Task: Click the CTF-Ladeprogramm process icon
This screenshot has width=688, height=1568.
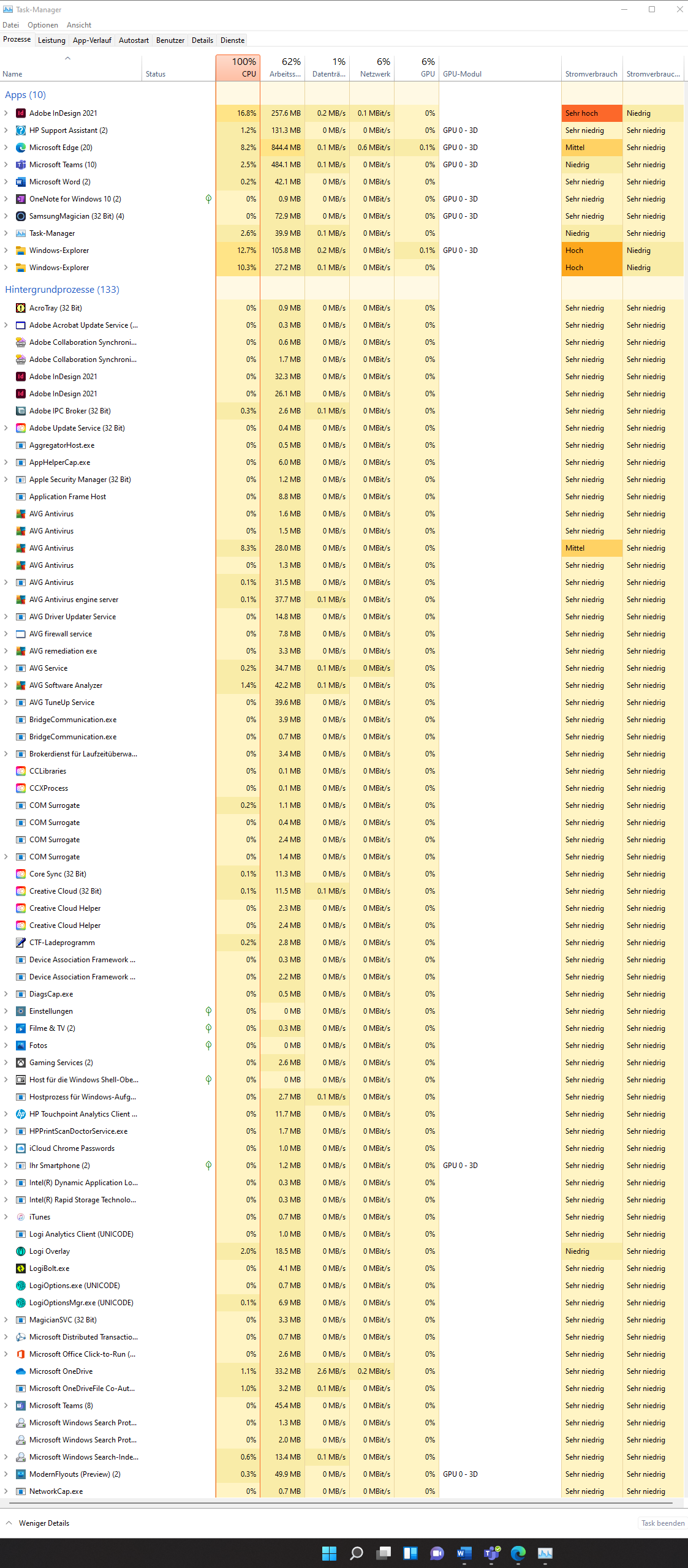Action: click(21, 943)
